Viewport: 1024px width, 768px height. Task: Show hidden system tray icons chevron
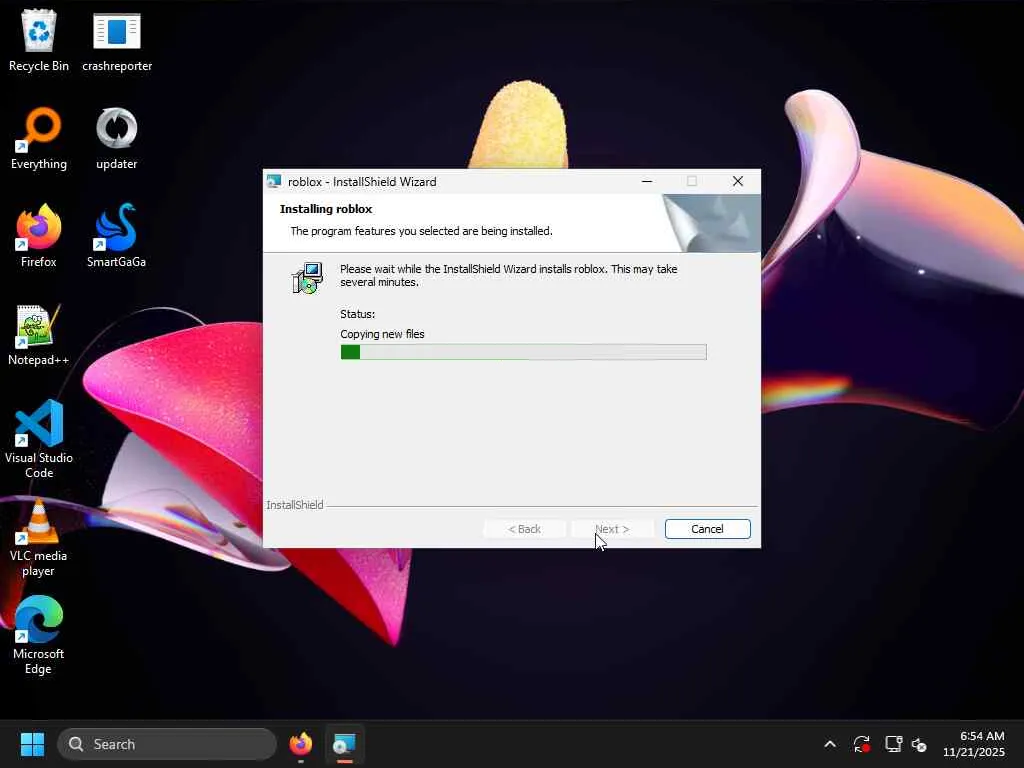tap(830, 744)
